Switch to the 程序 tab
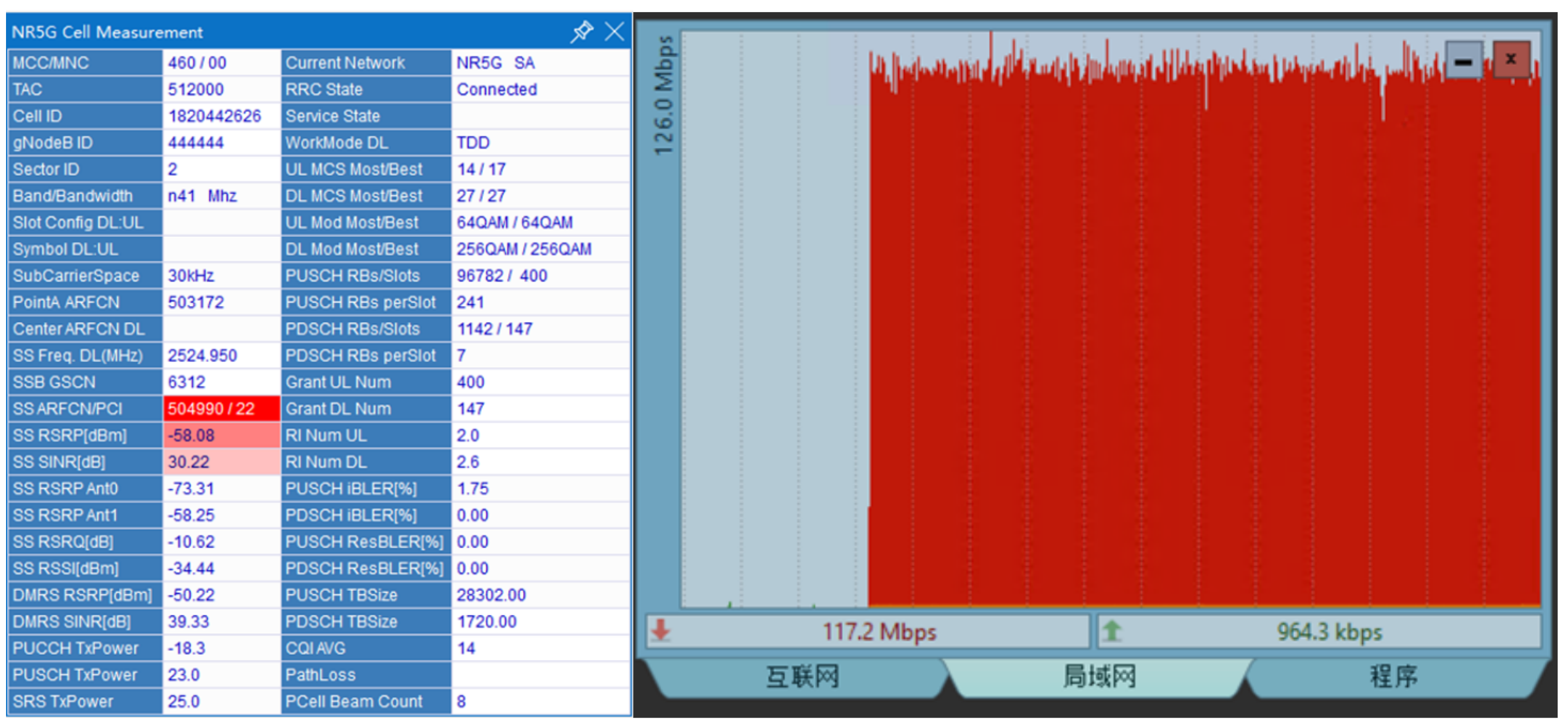The width and height of the screenshot is (1568, 727). click(1393, 677)
